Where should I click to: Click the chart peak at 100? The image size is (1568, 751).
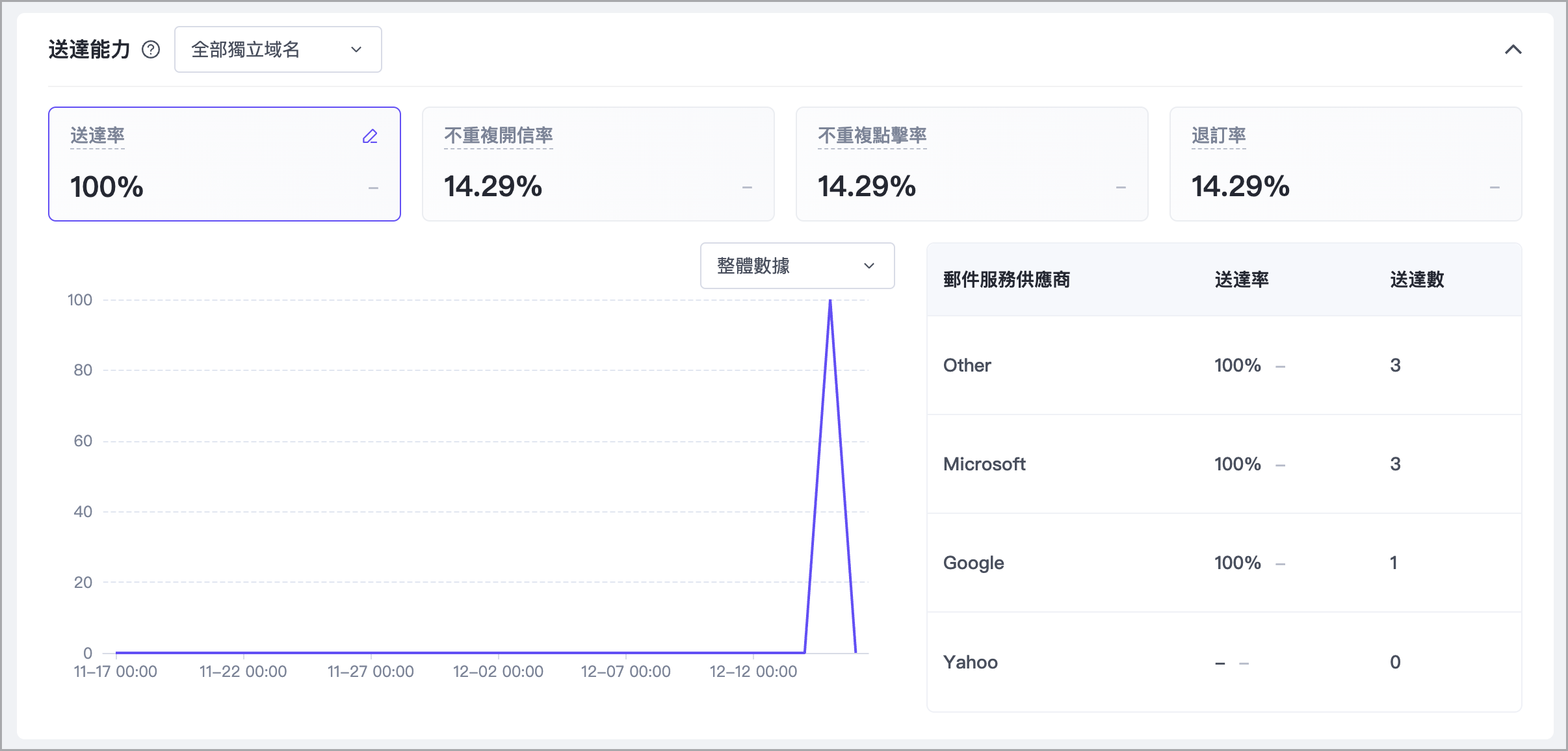pyautogui.click(x=830, y=301)
